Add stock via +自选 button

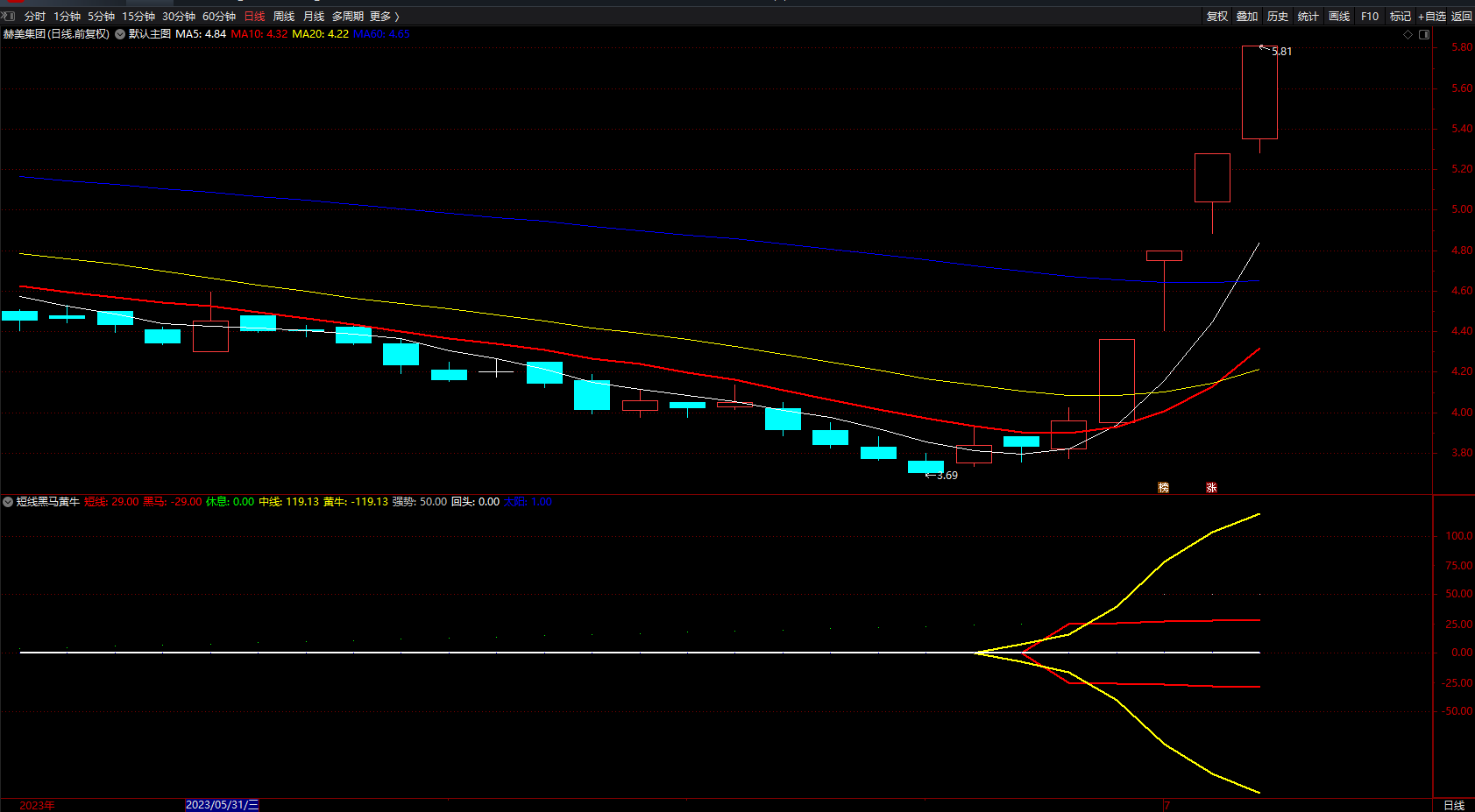pyautogui.click(x=1432, y=17)
